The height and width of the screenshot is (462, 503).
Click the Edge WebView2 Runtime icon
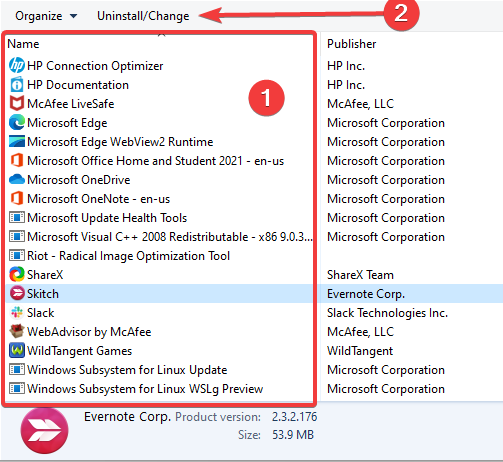17,142
